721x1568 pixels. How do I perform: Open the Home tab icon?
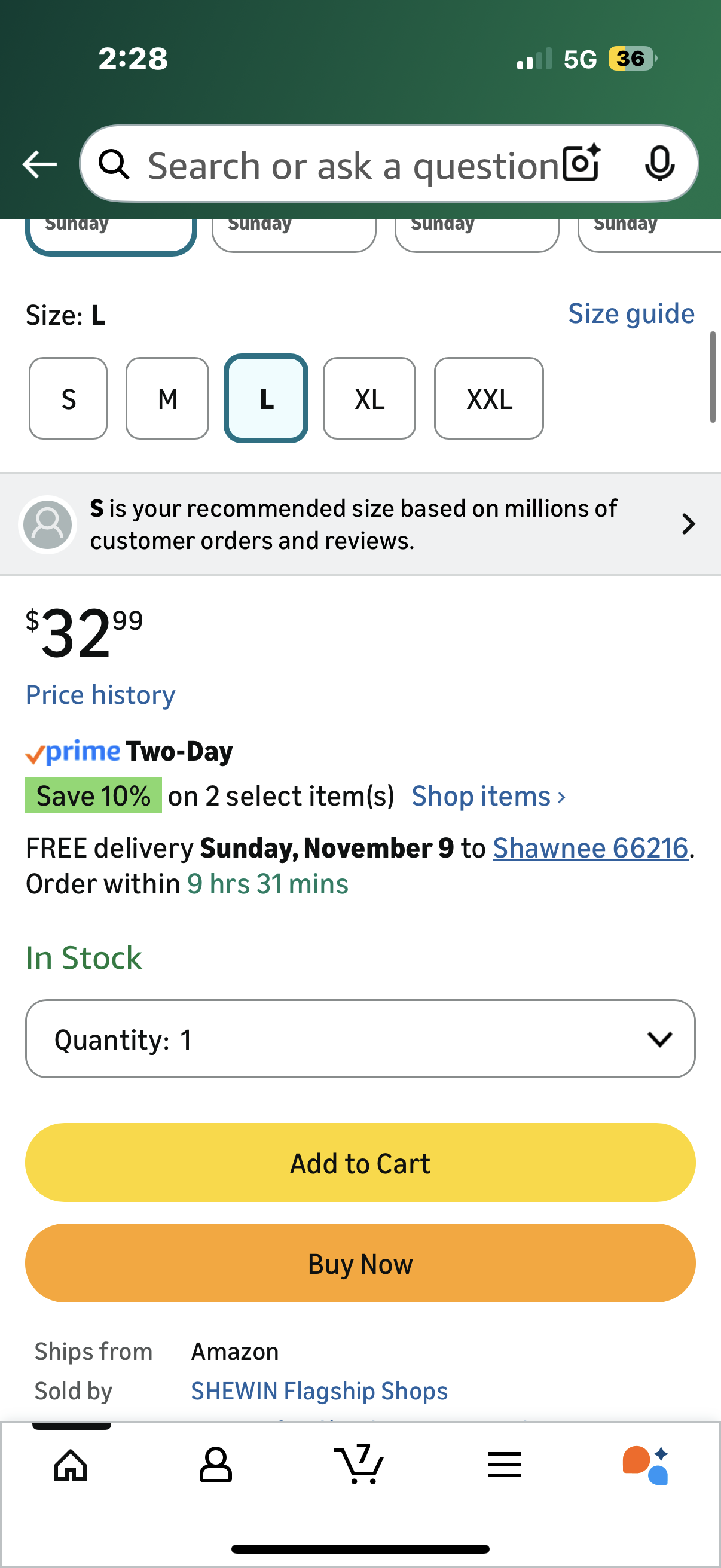click(71, 1465)
